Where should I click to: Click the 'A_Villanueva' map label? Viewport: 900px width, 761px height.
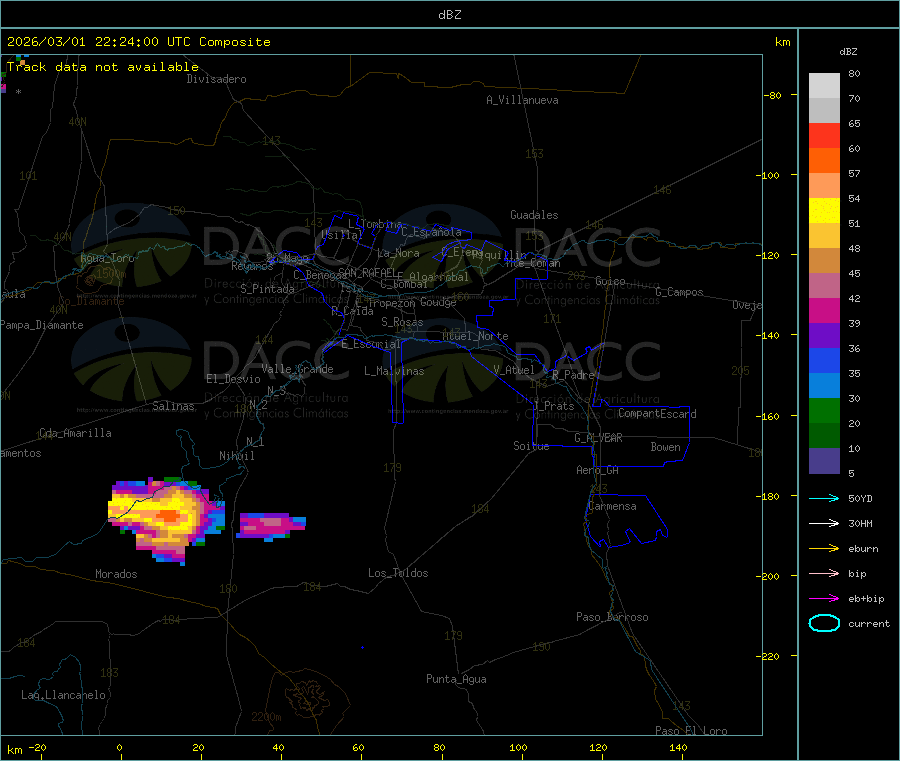tap(522, 100)
